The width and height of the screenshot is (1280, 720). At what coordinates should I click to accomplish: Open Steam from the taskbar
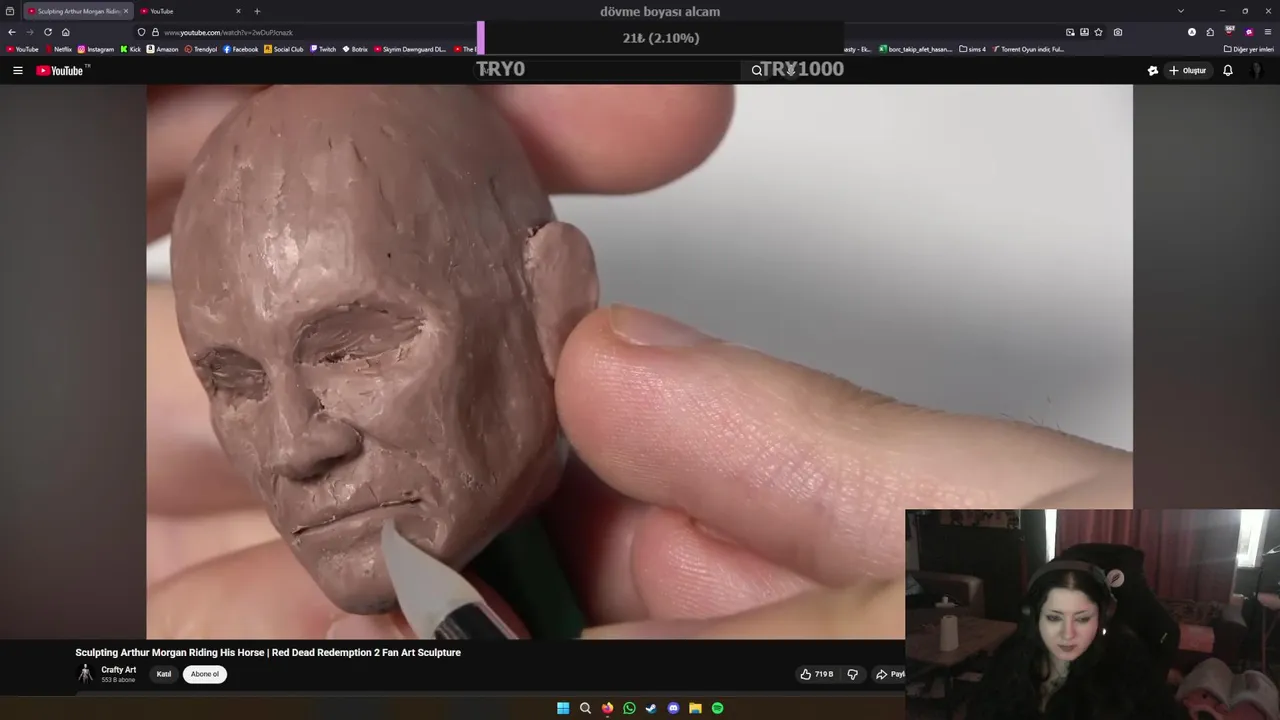651,708
